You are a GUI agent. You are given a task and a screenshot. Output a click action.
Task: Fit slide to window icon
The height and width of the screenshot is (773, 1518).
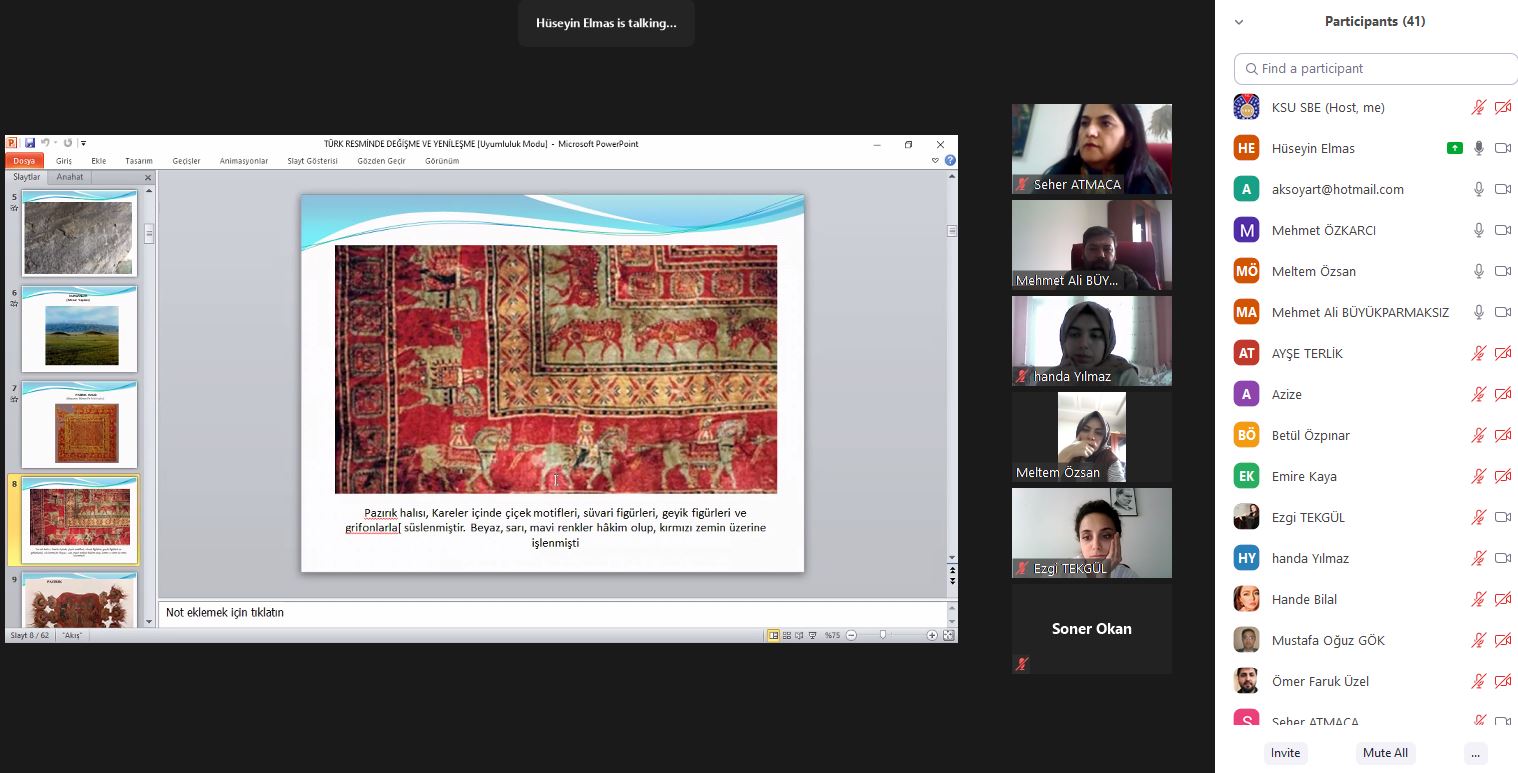click(948, 635)
